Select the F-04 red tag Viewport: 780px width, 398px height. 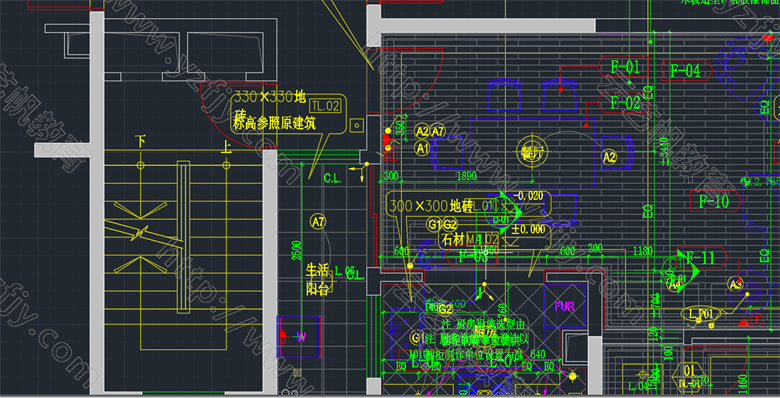point(686,71)
